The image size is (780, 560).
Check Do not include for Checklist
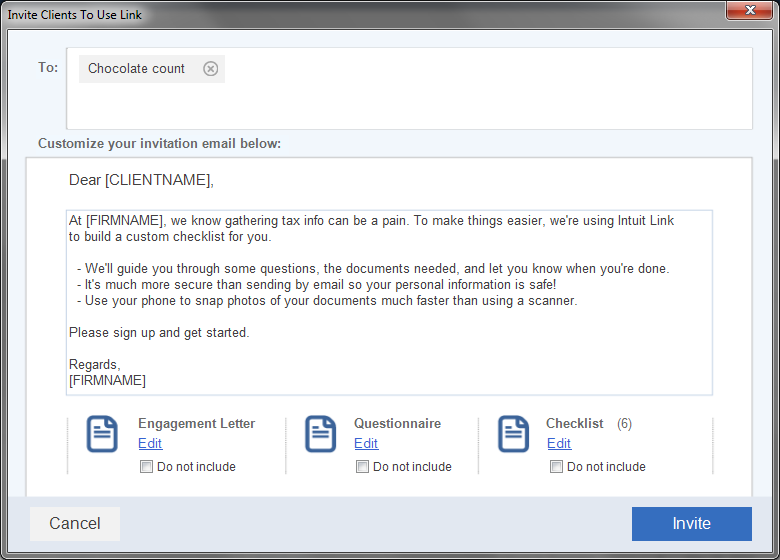556,467
